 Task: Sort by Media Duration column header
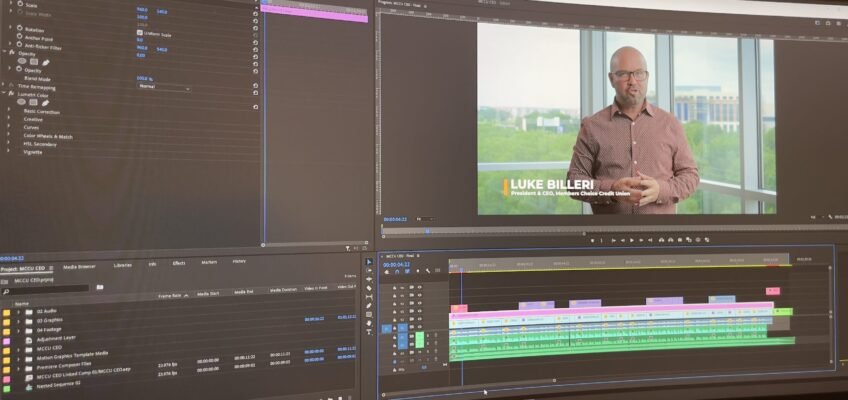click(283, 290)
